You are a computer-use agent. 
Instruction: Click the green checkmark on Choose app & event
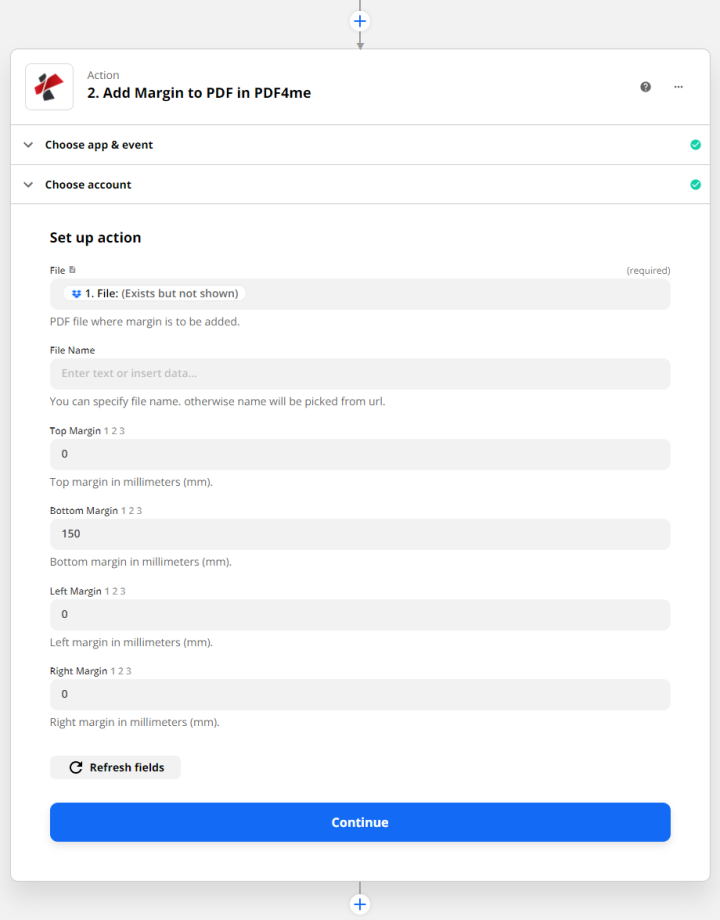(x=696, y=144)
